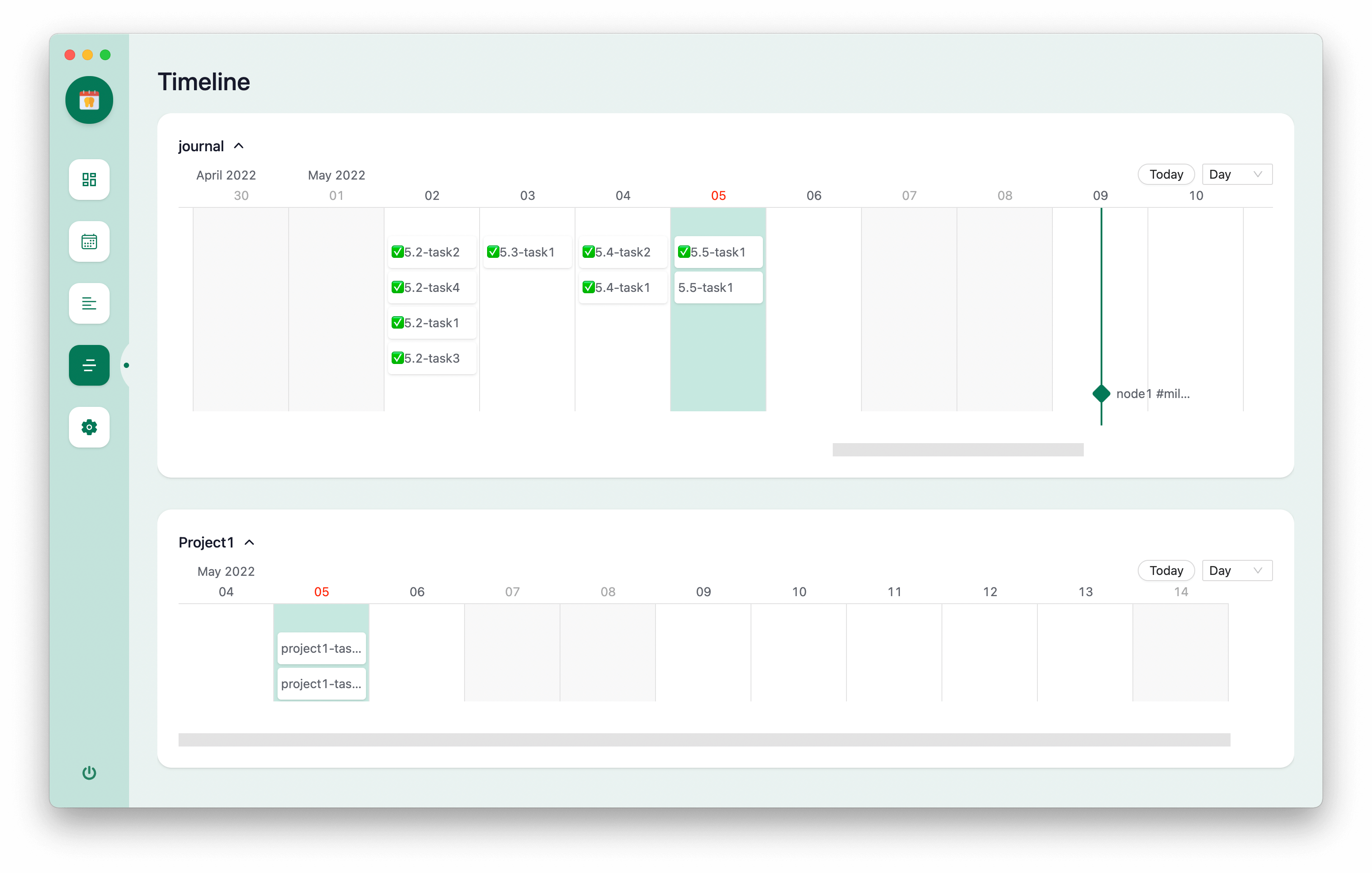Click April 2022 month label
The width and height of the screenshot is (1372, 873).
pos(226,175)
